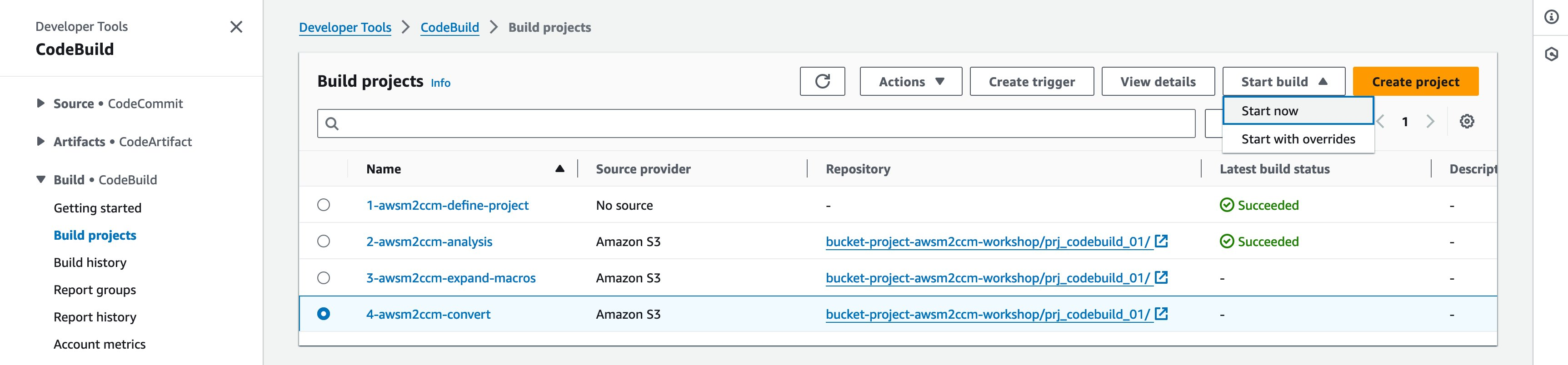Click the refresh icon button

pos(822,82)
